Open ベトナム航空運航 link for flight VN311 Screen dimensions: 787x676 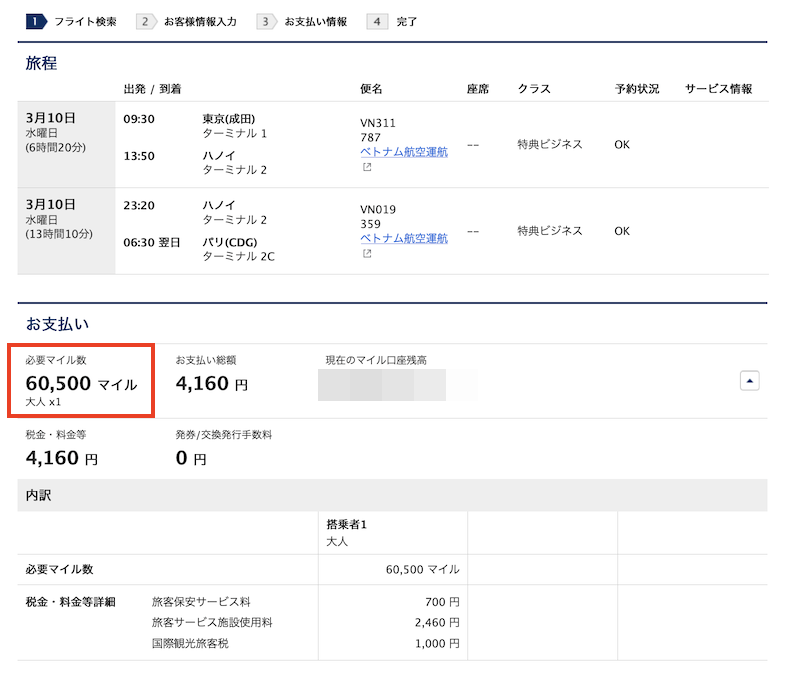pos(404,152)
